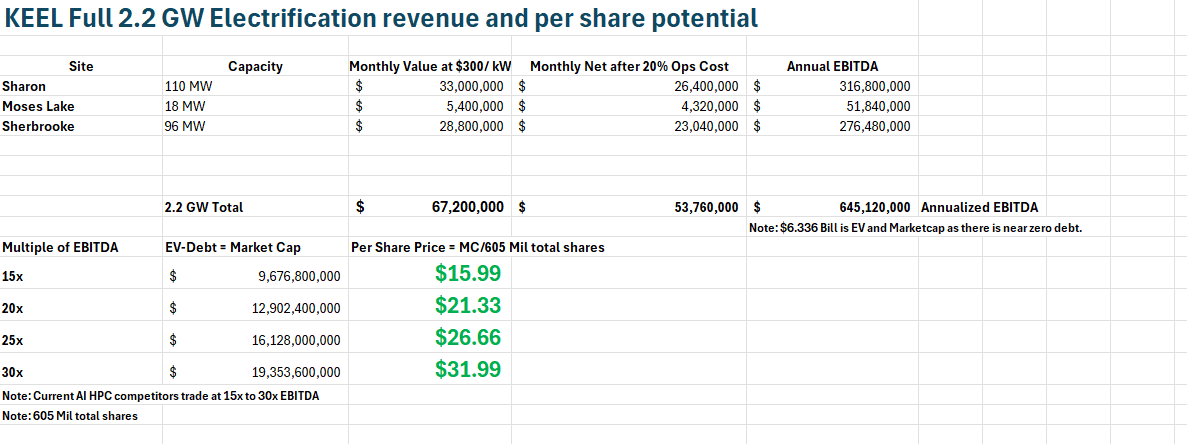
Task: Click the Site column header
Action: pos(81,67)
